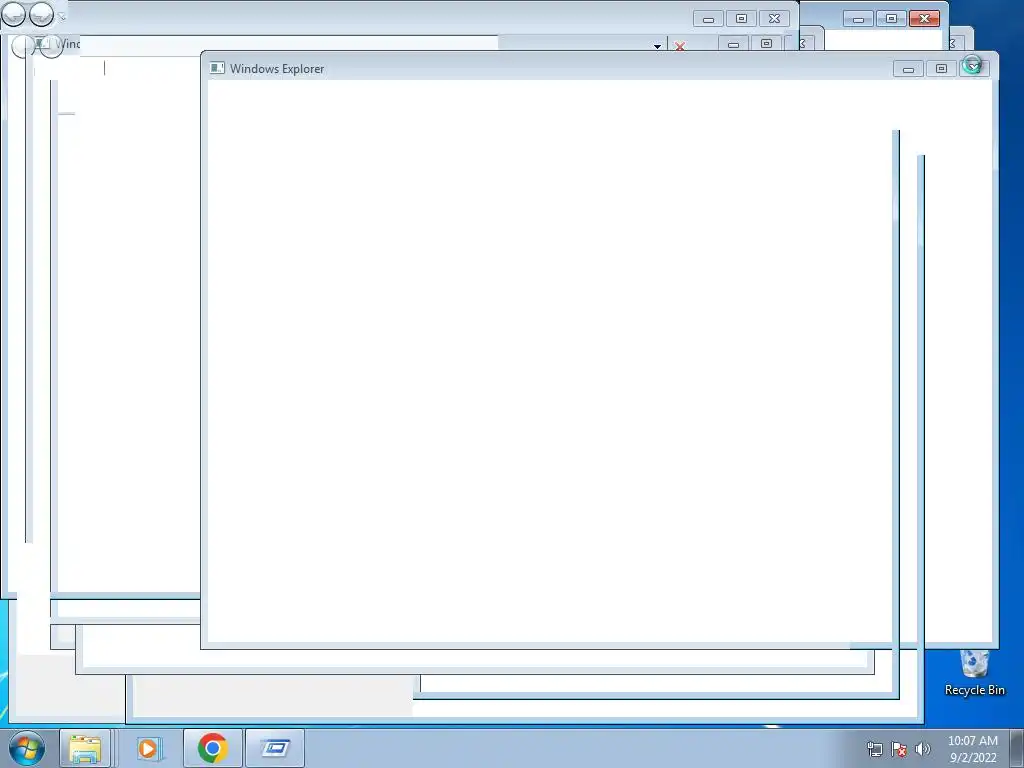Launch Windows Media Player from taskbar
The height and width of the screenshot is (768, 1024).
(148, 748)
